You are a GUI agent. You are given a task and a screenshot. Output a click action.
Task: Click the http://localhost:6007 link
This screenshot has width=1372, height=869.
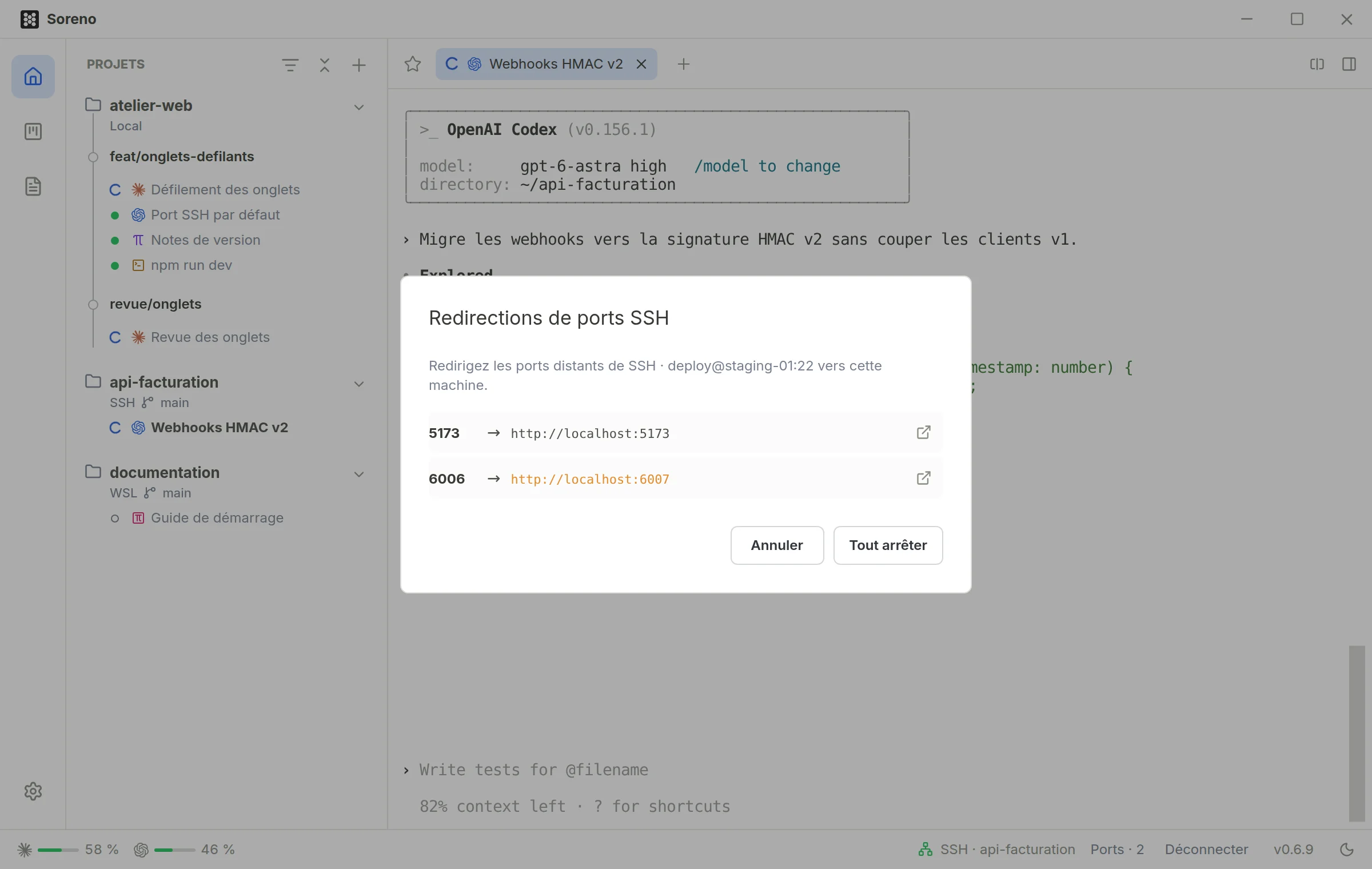click(590, 479)
